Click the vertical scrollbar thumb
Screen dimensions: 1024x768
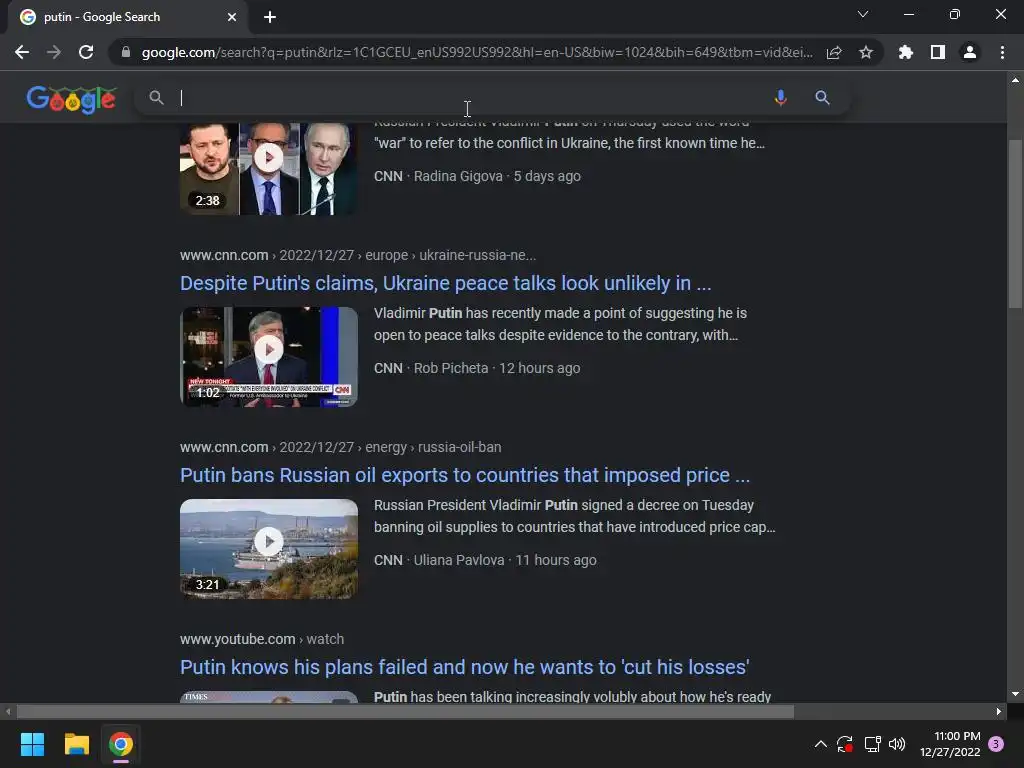click(1015, 222)
